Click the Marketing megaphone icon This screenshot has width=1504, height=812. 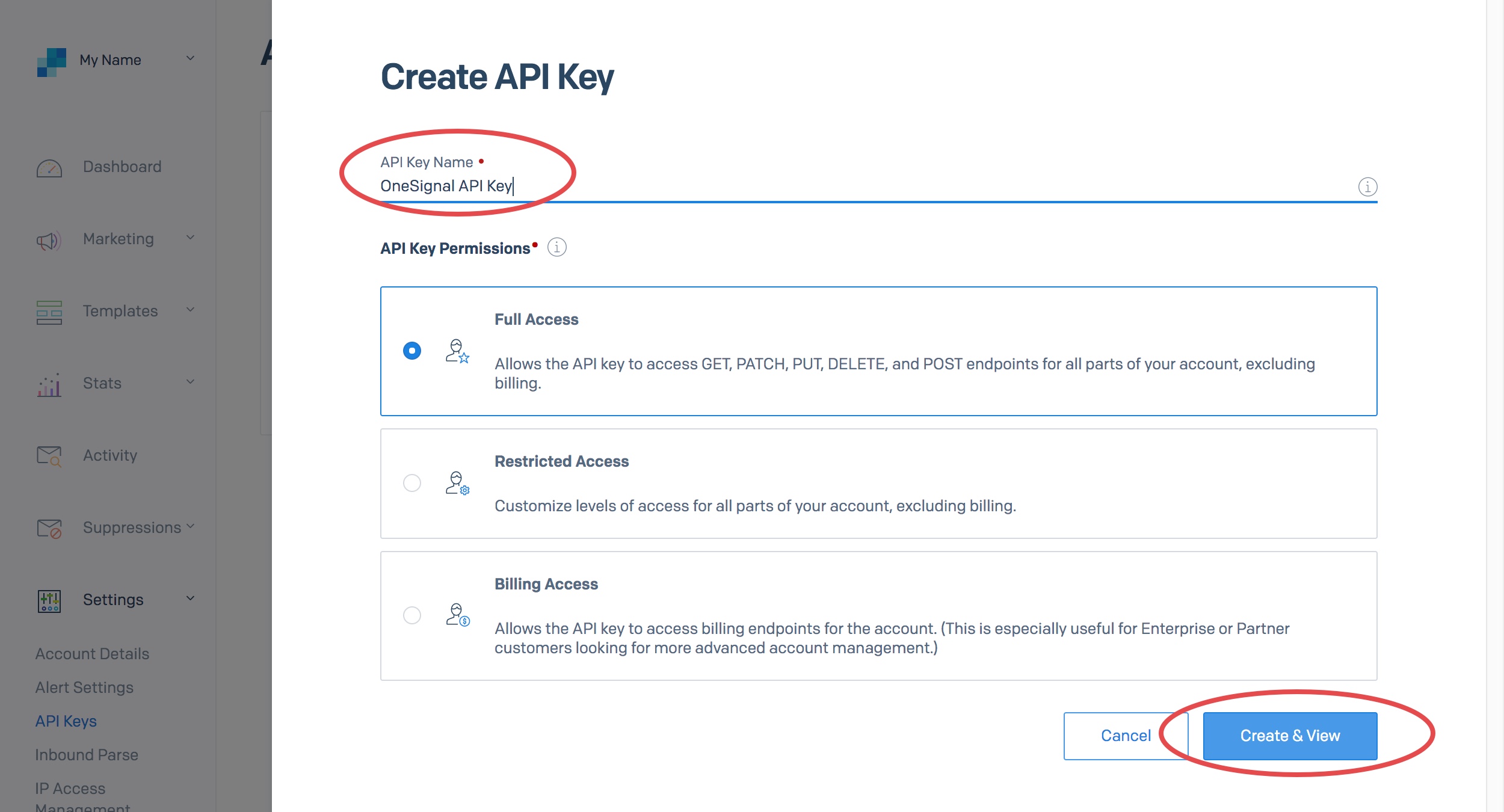49,241
